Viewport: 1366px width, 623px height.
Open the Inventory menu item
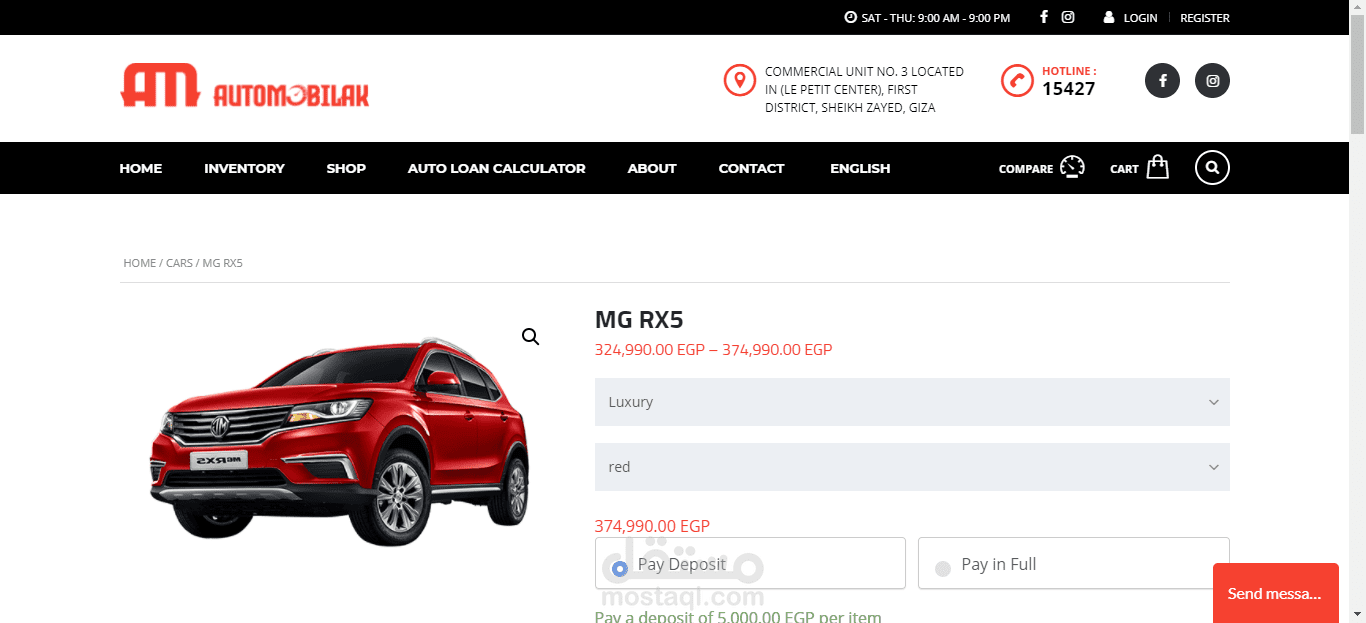point(244,168)
